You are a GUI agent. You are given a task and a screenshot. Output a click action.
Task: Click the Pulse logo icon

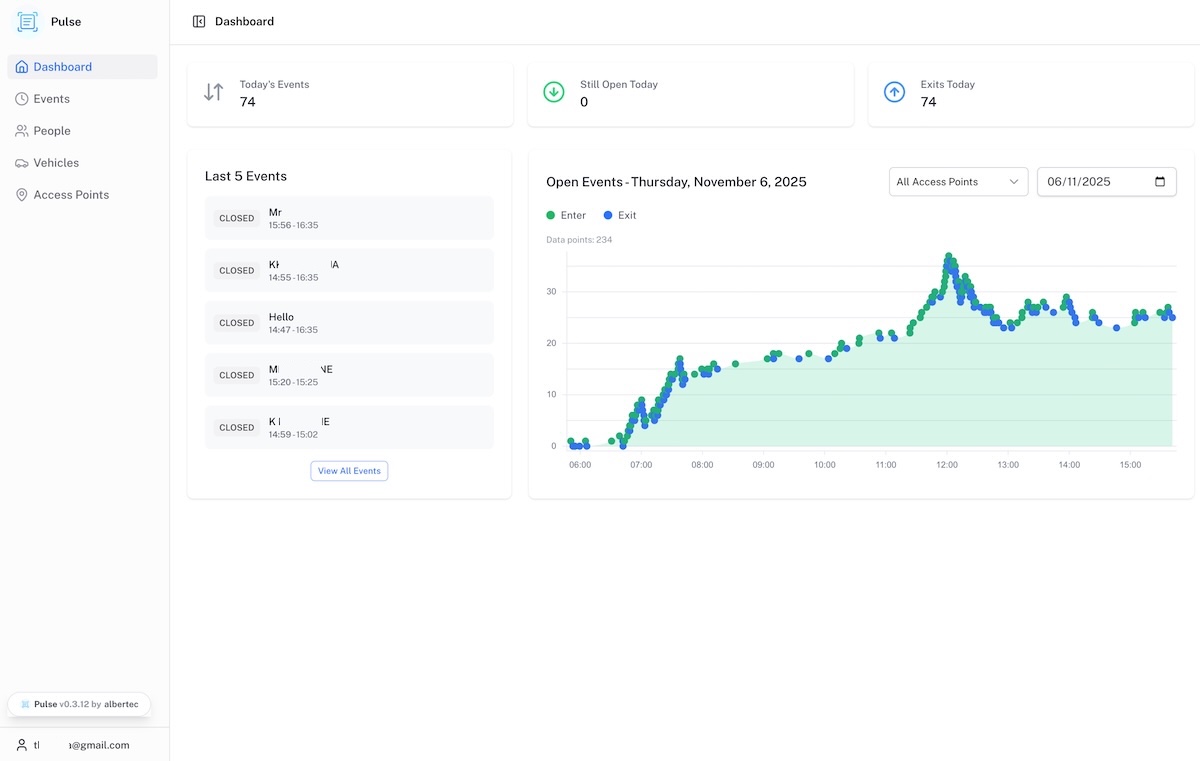click(x=27, y=22)
